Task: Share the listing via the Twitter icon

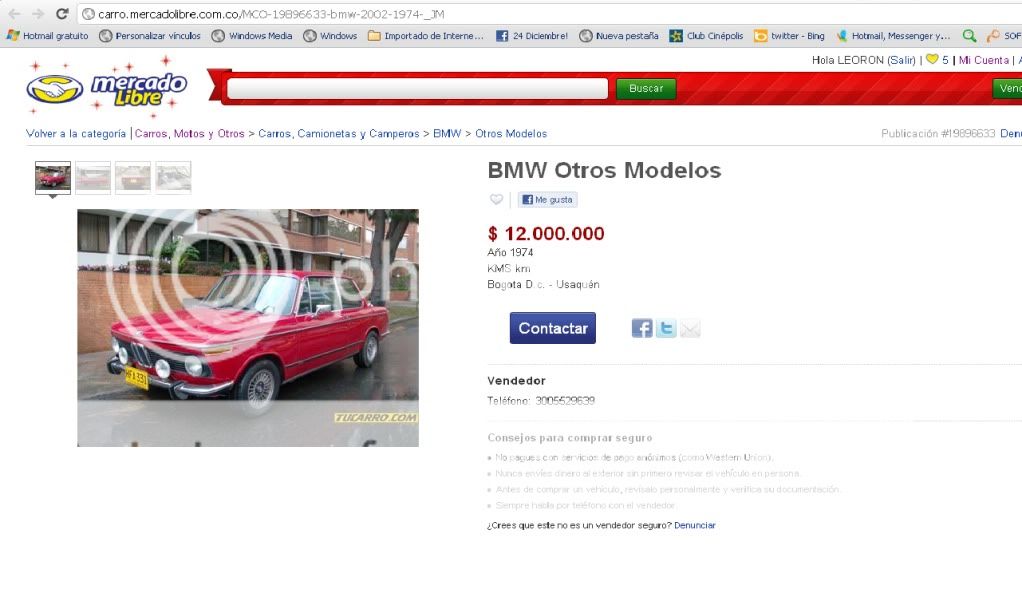Action: tap(665, 328)
